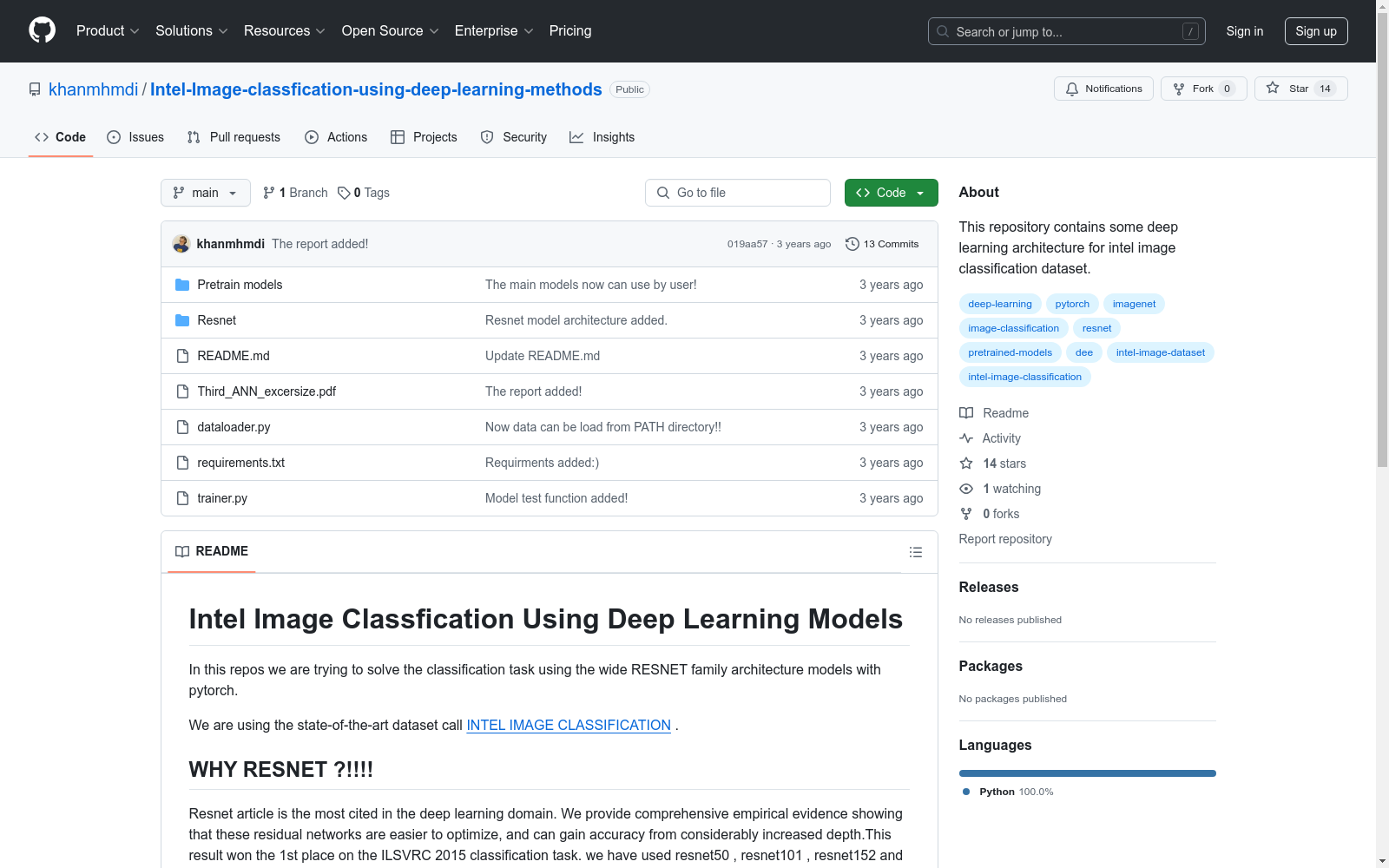
Task: Expand the Solutions menu
Action: (192, 30)
